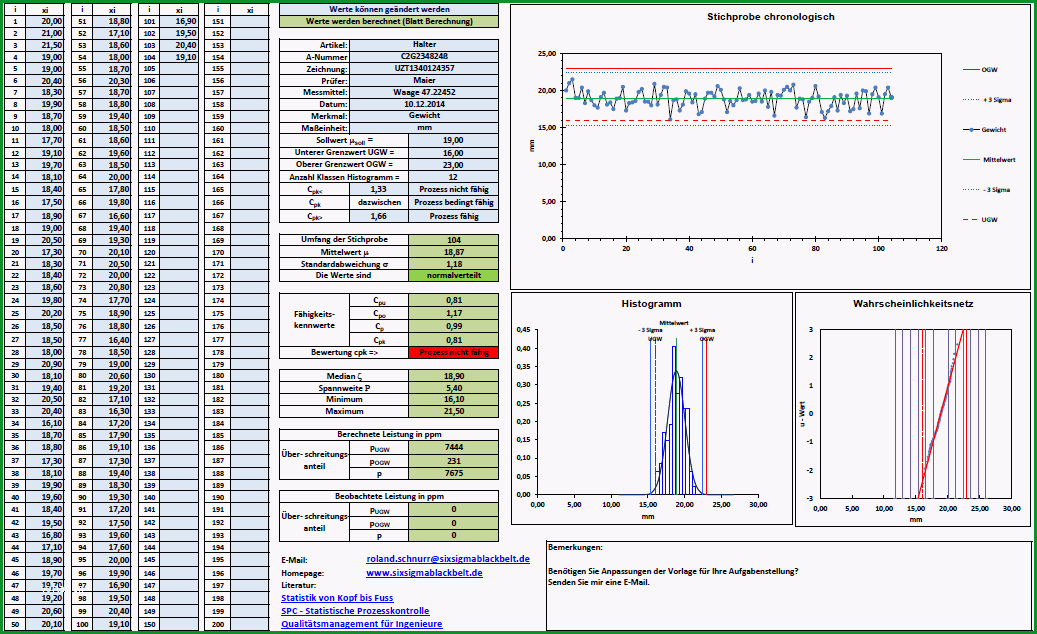The width and height of the screenshot is (1037, 634).
Task: Select the UGW legend entry
Action: 981,219
